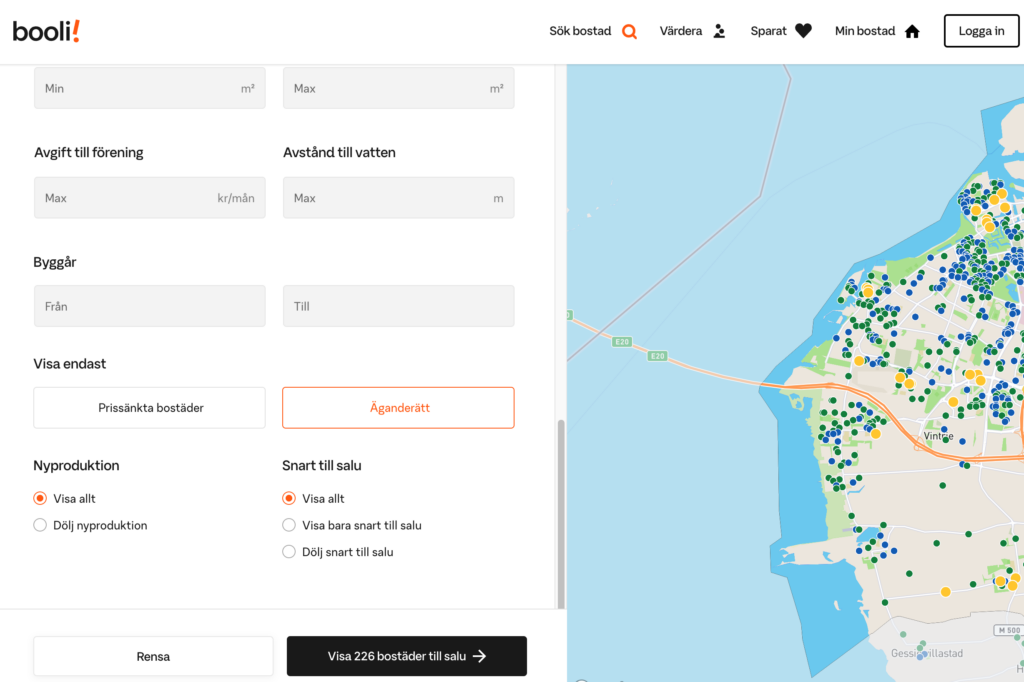Image resolution: width=1024 pixels, height=682 pixels.
Task: Toggle the Prissänkta bostäder filter
Action: (x=150, y=408)
